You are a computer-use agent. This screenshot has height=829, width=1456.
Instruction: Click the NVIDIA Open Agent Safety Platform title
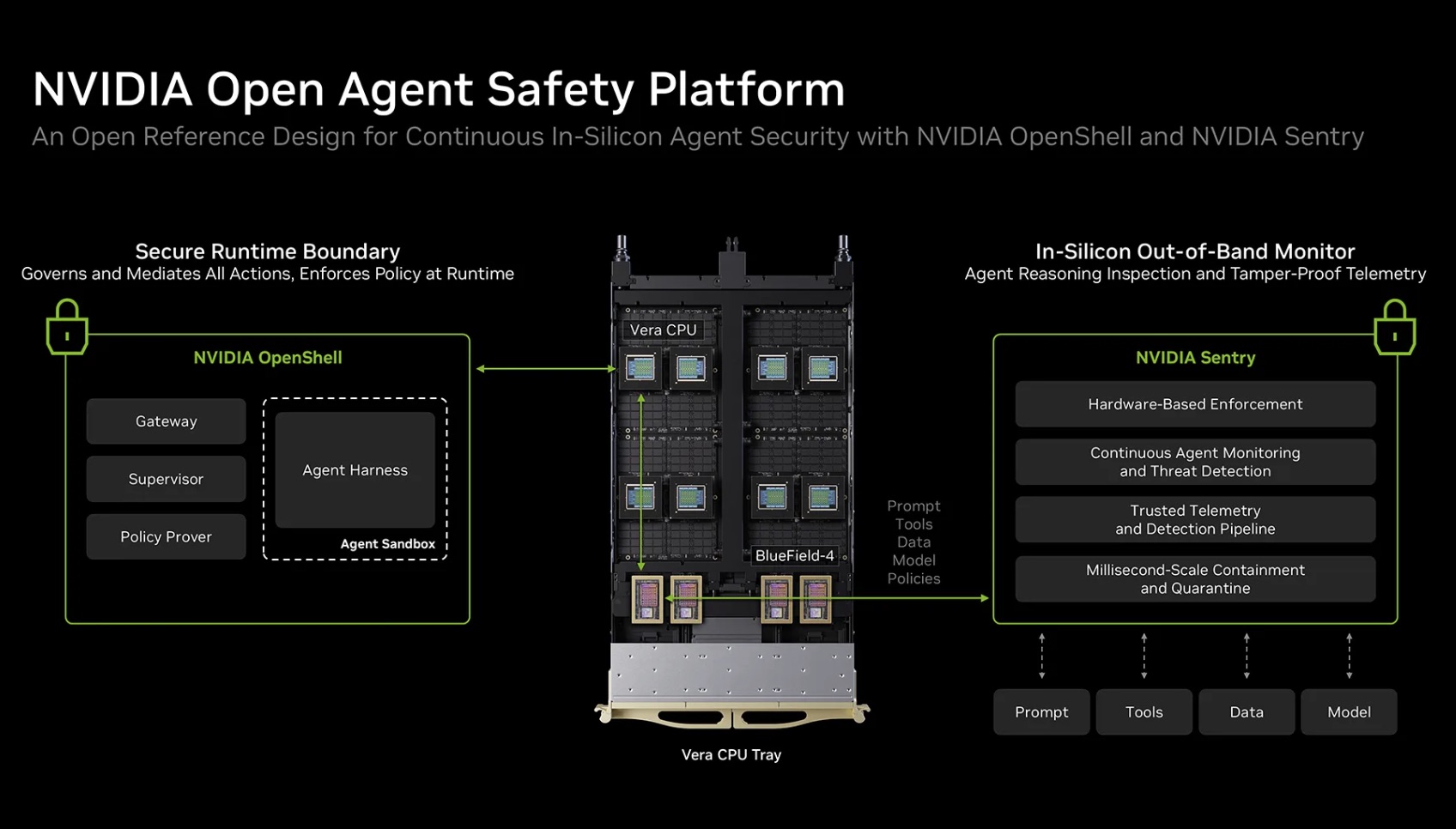(439, 89)
